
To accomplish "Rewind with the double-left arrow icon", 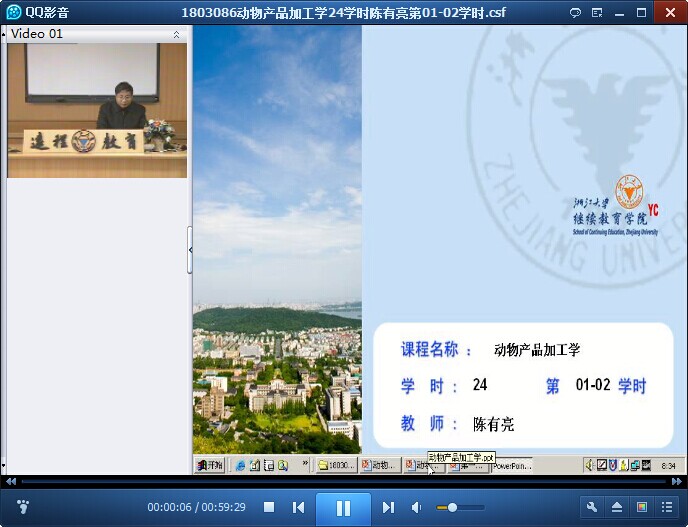I will pyautogui.click(x=11, y=481).
